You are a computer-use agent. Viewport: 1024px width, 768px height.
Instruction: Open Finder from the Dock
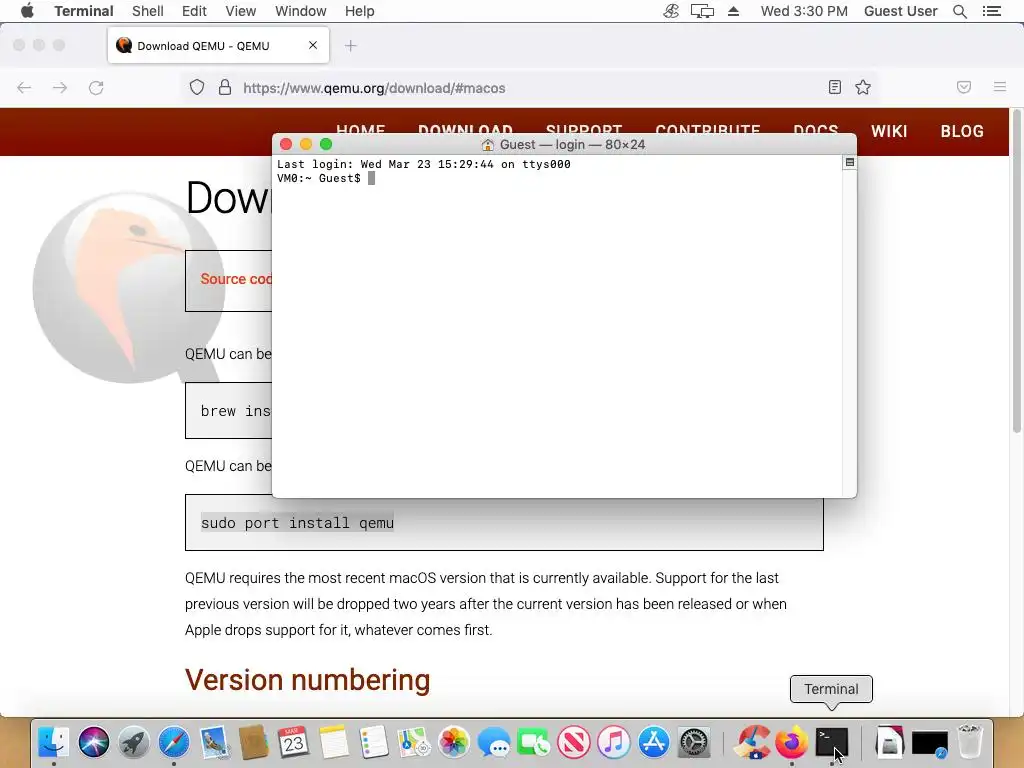[x=54, y=743]
